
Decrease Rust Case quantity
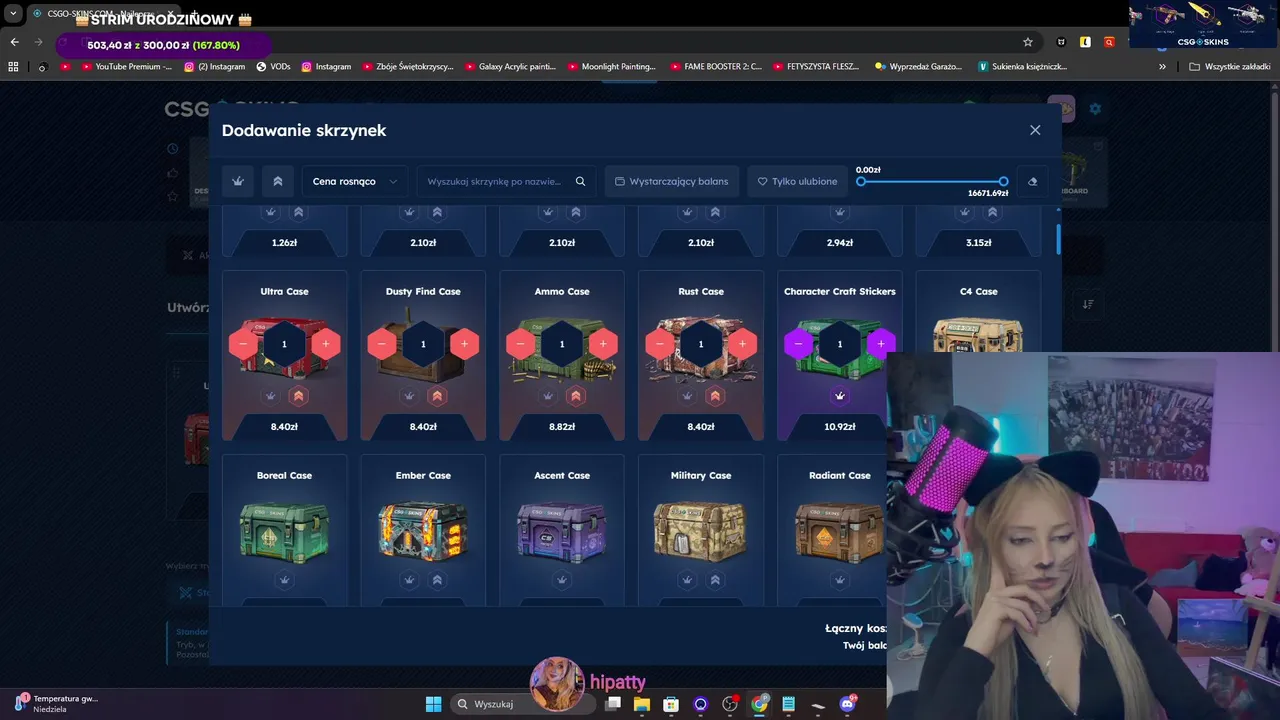(x=659, y=344)
